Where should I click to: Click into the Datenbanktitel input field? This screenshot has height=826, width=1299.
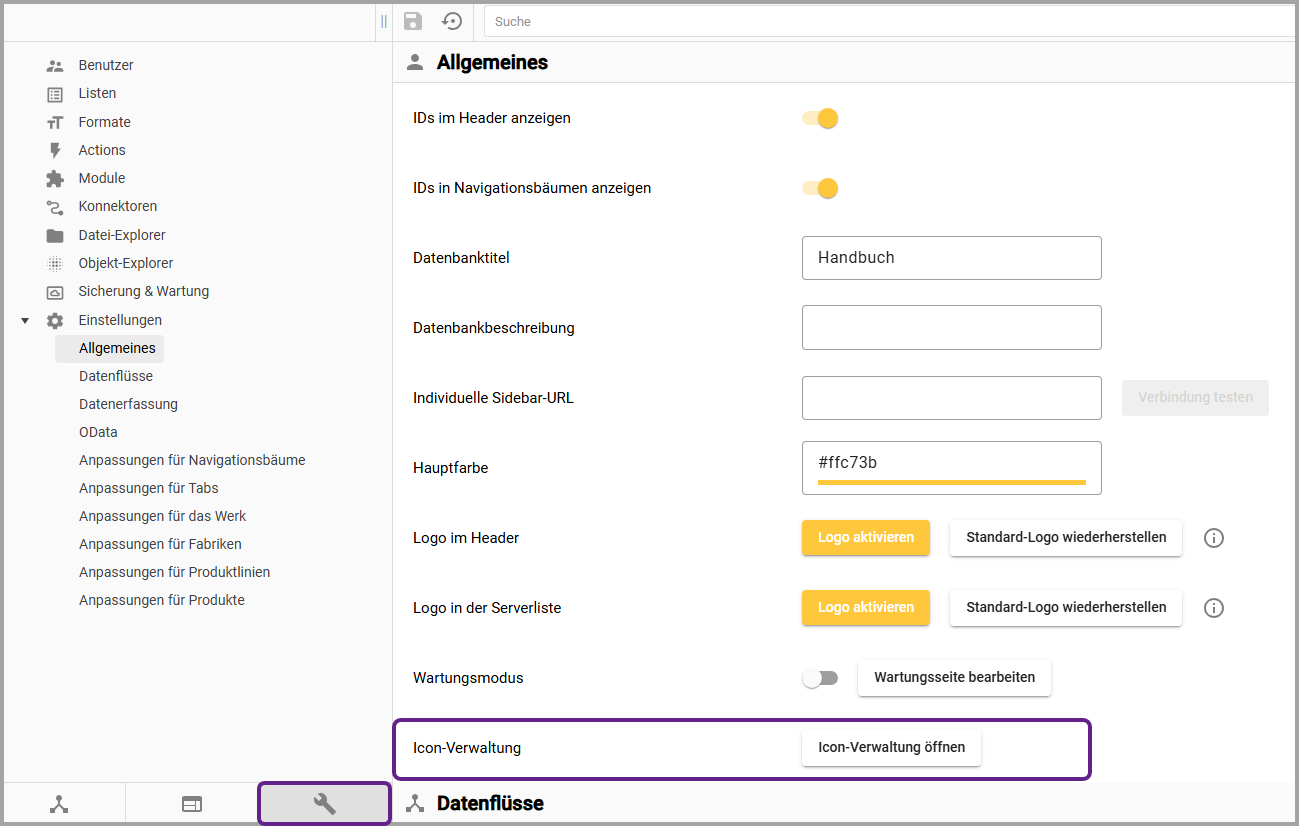pyautogui.click(x=951, y=258)
